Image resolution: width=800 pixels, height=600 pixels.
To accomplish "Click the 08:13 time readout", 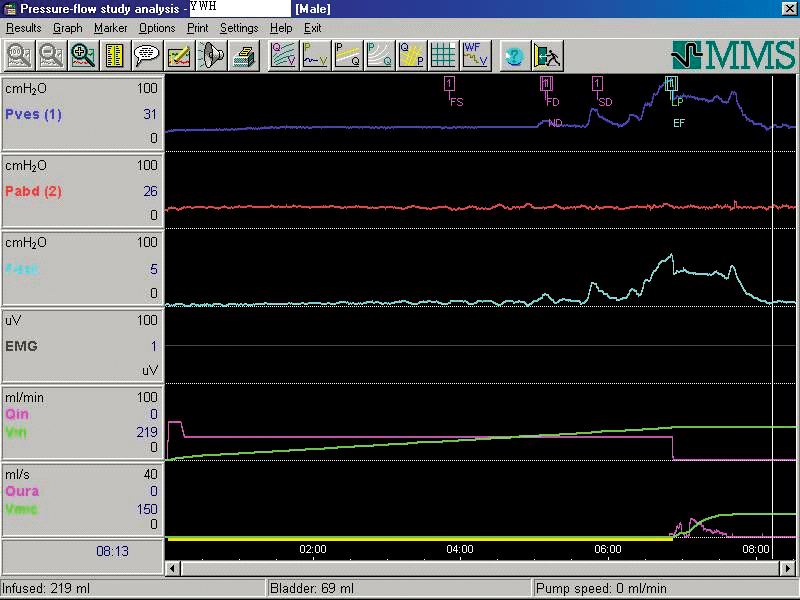I will [x=112, y=552].
